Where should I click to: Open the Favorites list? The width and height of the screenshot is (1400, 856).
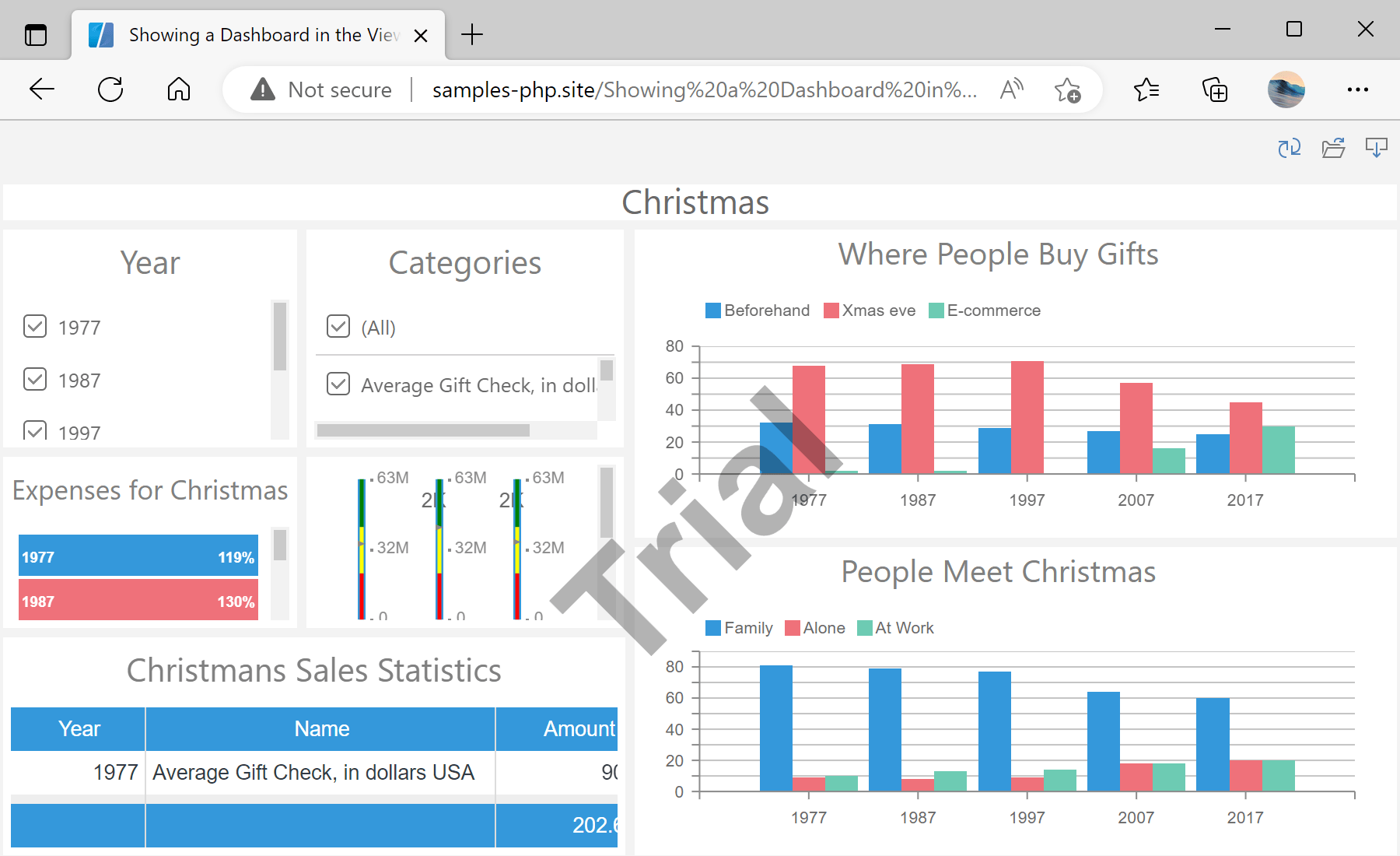click(x=1145, y=89)
